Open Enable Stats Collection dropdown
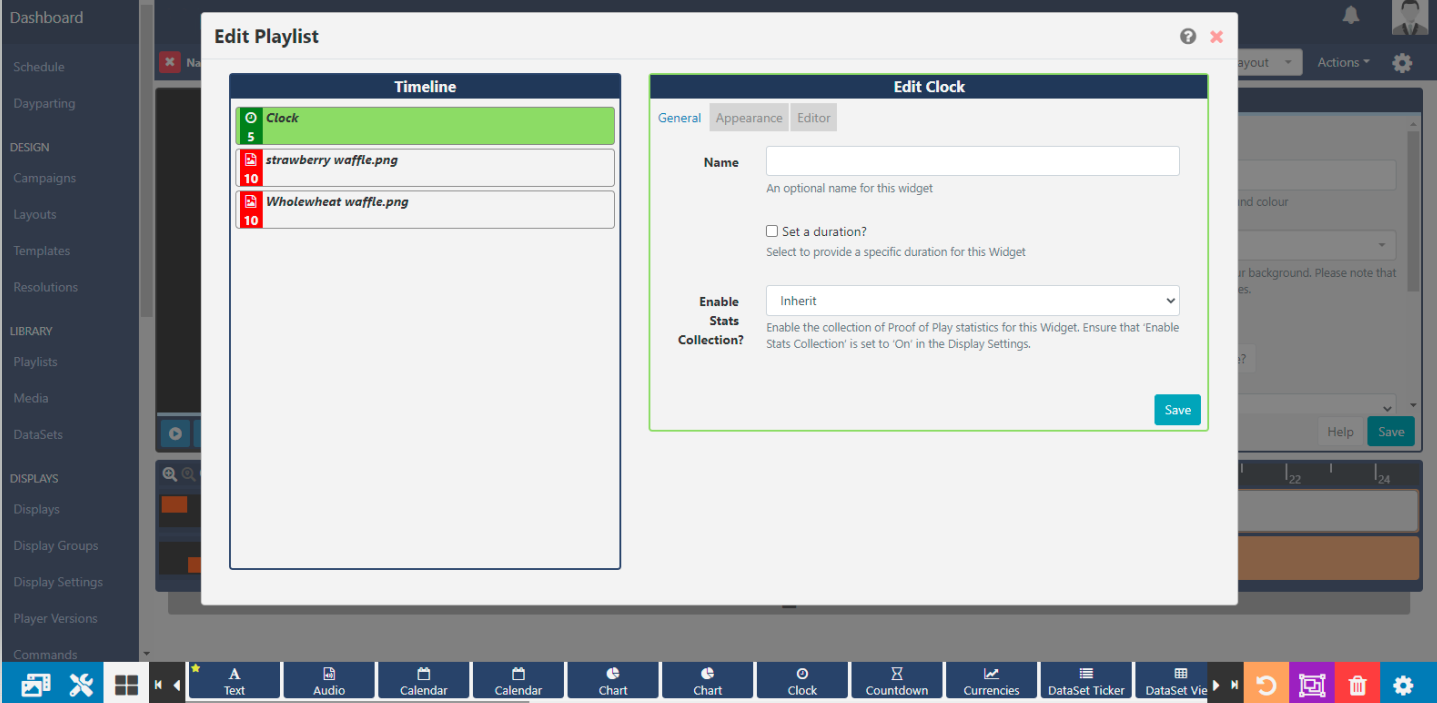Viewport: 1437px width, 703px height. point(972,301)
